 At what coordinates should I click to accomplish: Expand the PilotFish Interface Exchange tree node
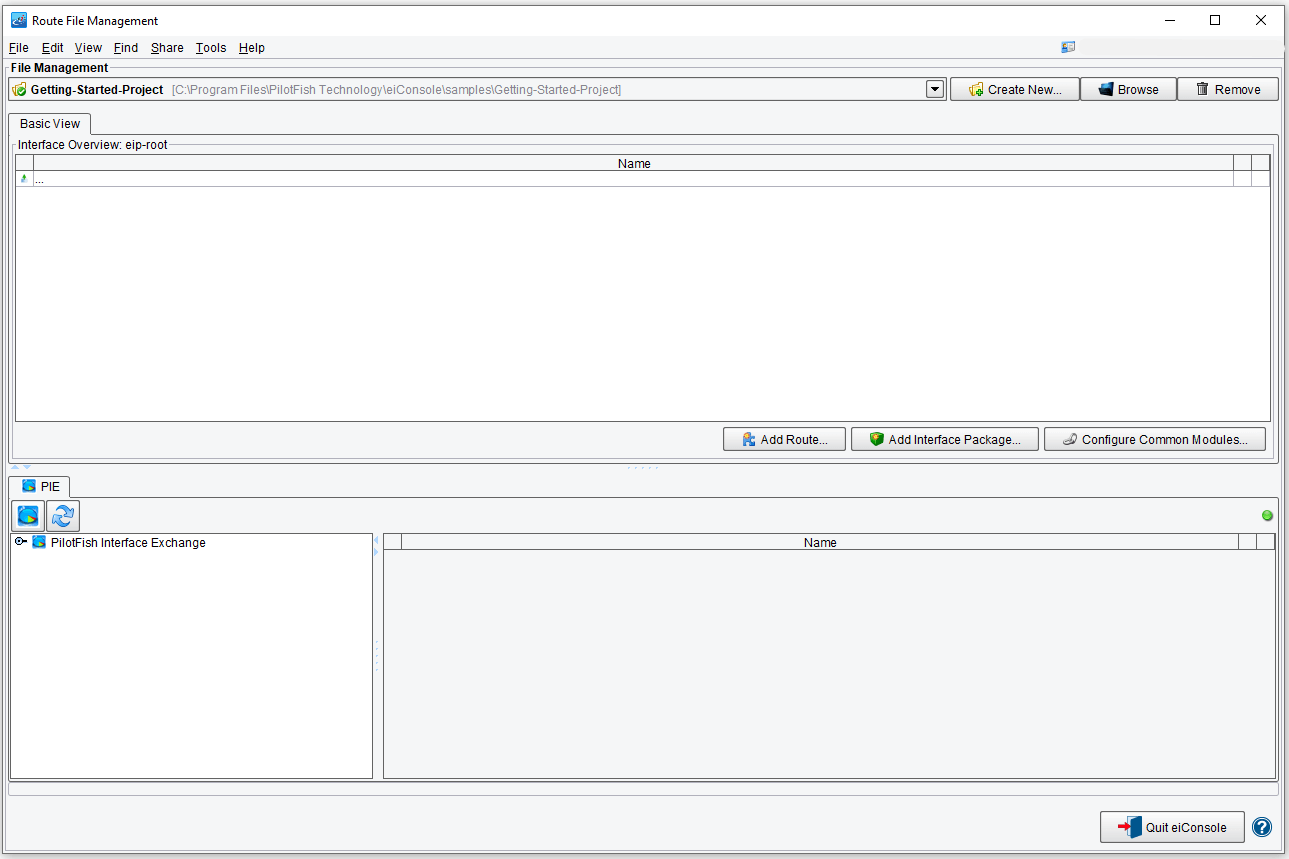click(20, 542)
